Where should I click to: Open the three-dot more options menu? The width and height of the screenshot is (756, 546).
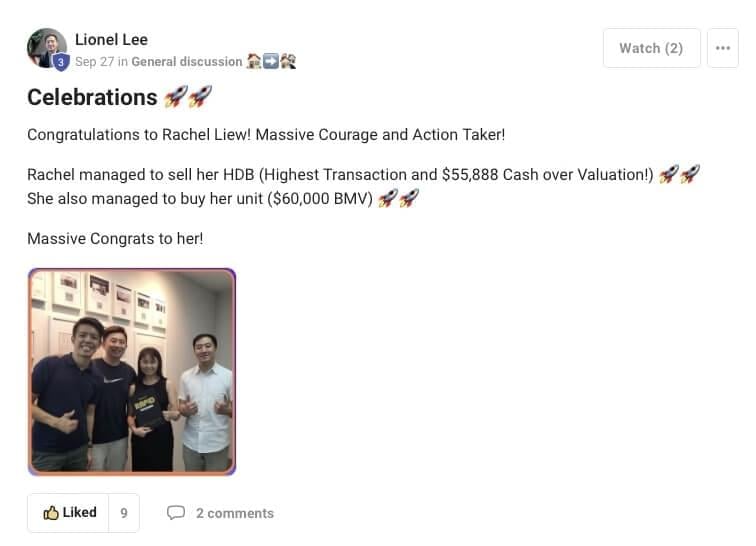tap(722, 48)
